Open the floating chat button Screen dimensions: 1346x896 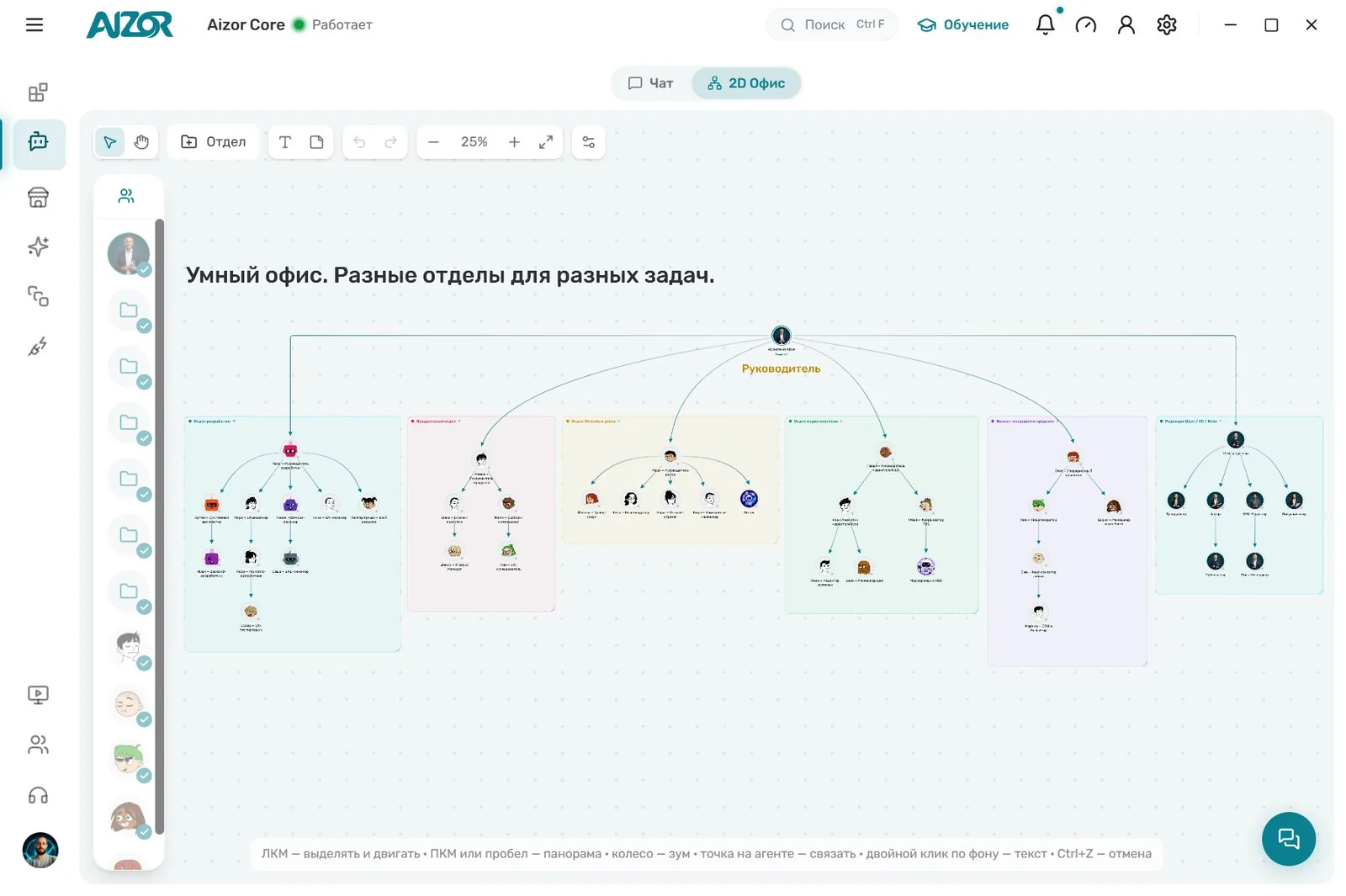[x=1288, y=839]
